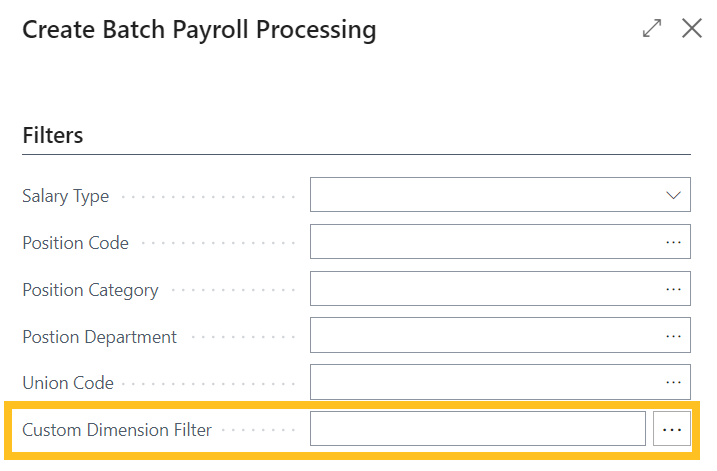
Task: Click the Position Category field label
Action: [x=90, y=290]
